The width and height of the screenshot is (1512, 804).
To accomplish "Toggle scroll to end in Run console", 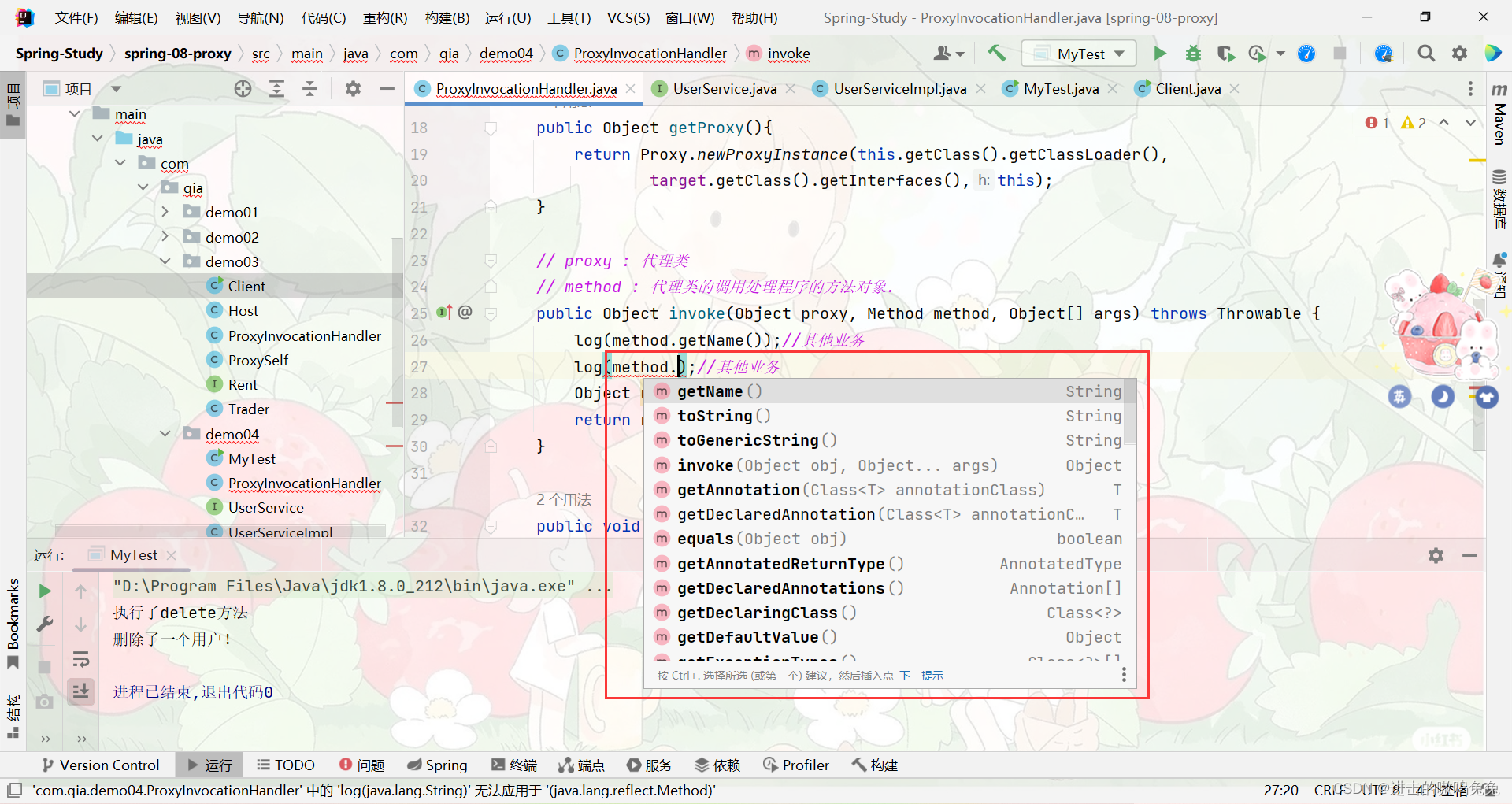I will pos(80,691).
